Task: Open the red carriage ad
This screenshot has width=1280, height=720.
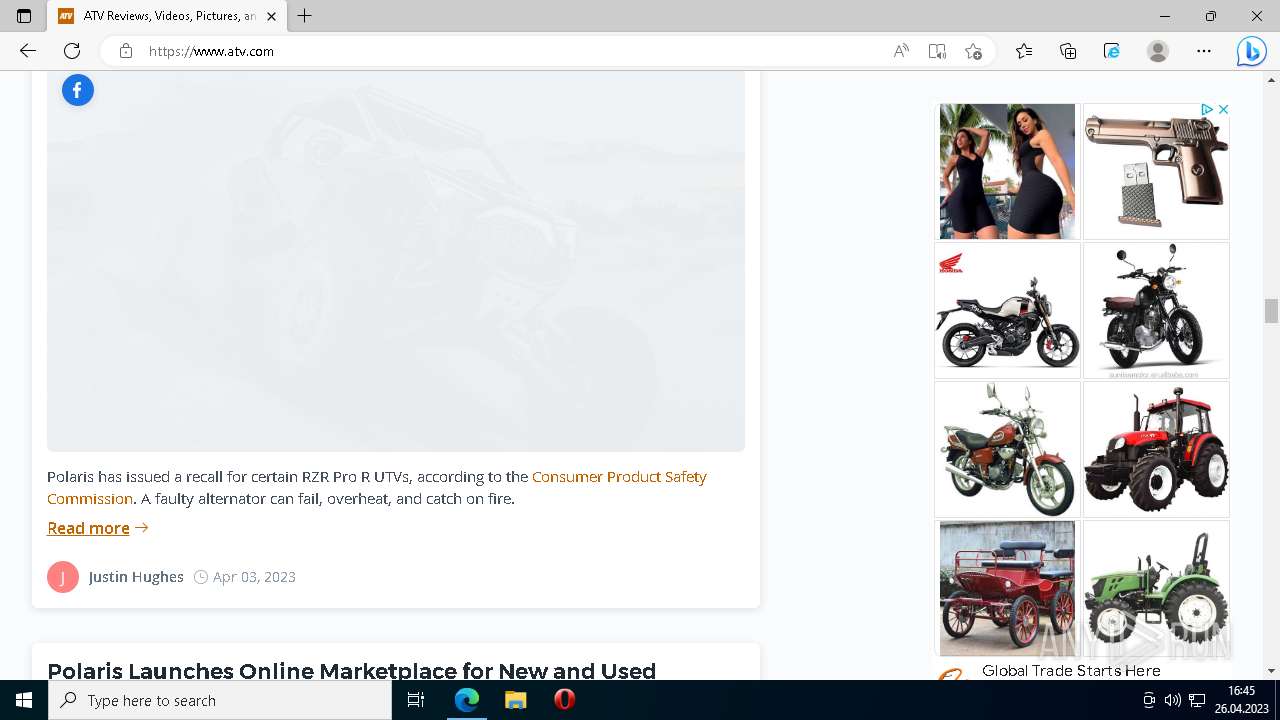Action: [1007, 588]
